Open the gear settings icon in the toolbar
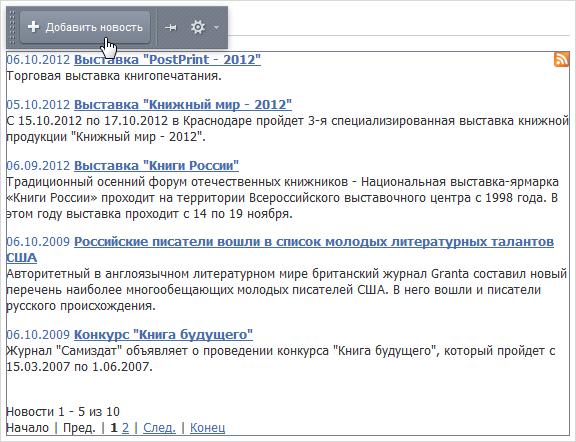Screen dimensions: 576x442 (198, 27)
